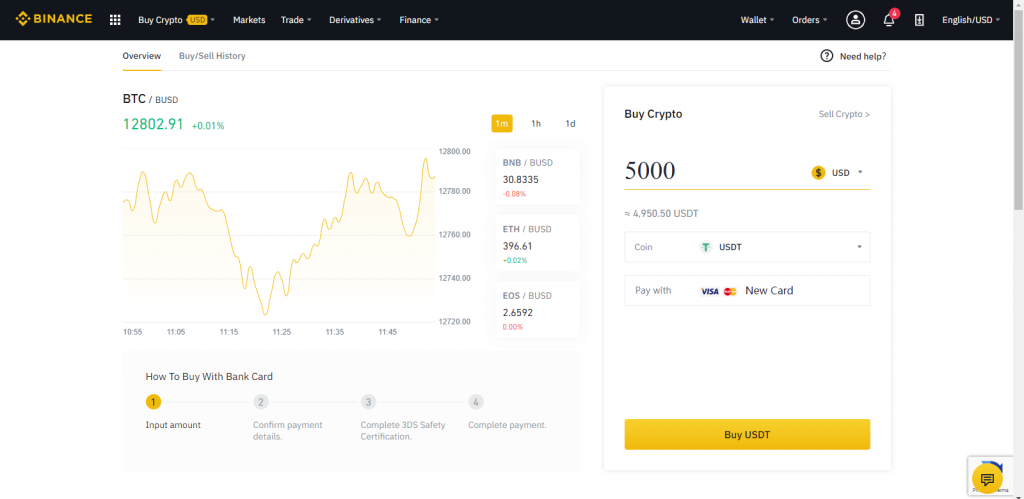Select the 1h chart interval
1024x499 pixels.
(536, 123)
